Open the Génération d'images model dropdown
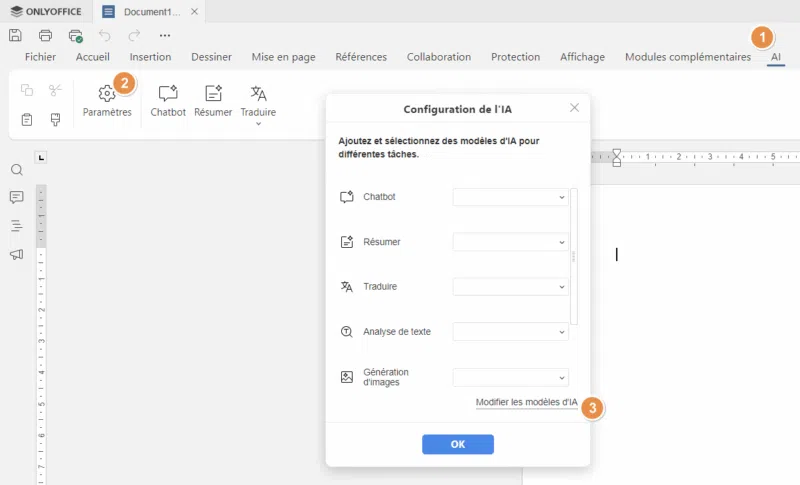This screenshot has height=485, width=800. (510, 377)
